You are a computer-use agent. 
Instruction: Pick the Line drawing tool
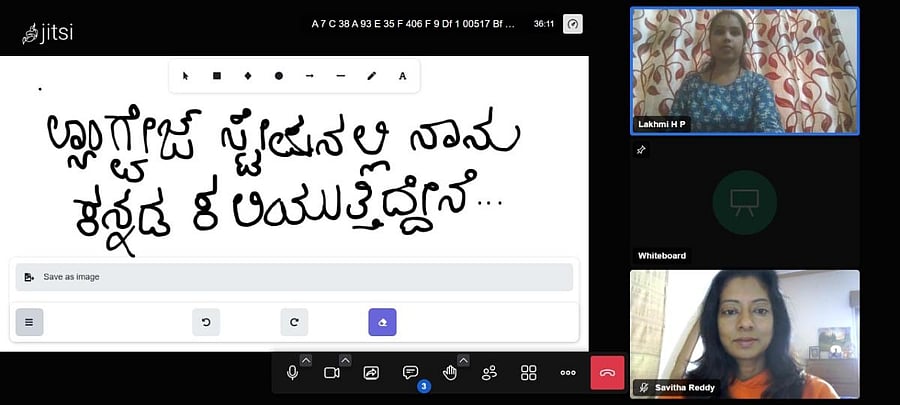tap(341, 76)
